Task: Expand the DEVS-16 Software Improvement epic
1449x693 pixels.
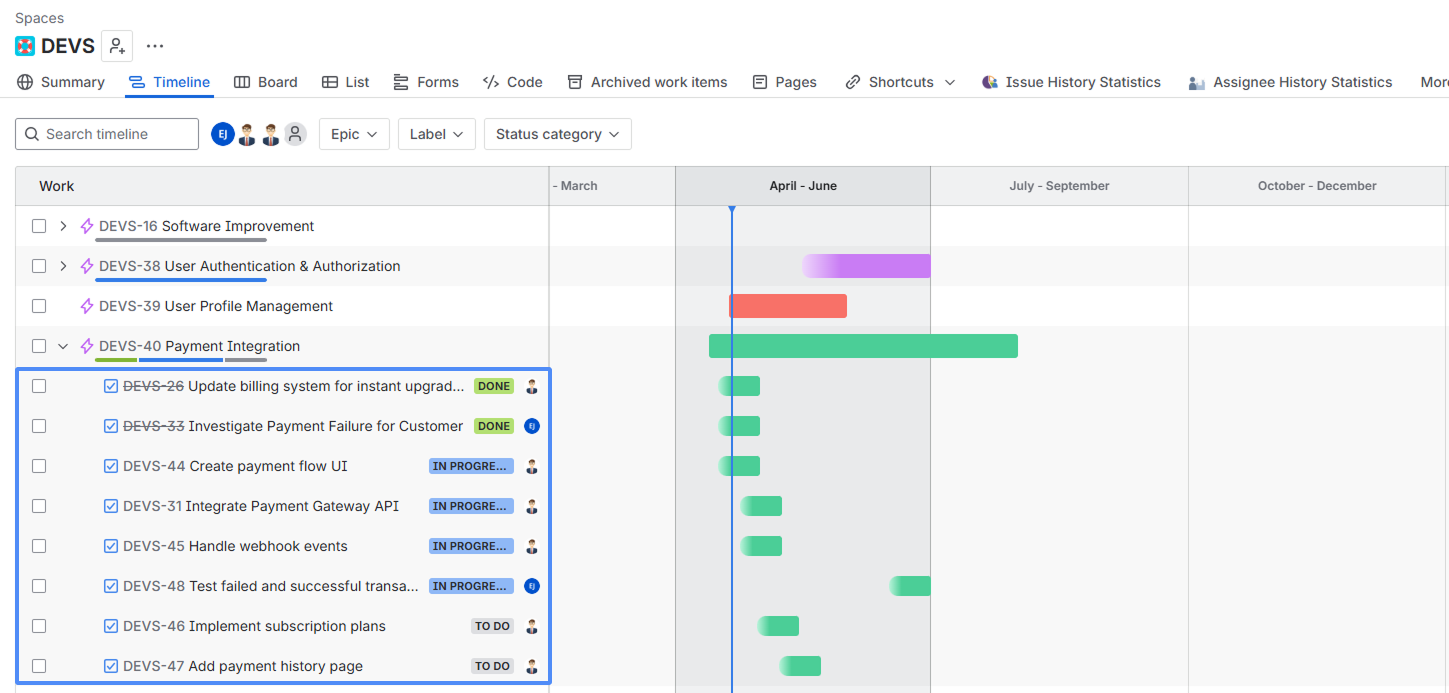Action: (x=63, y=226)
